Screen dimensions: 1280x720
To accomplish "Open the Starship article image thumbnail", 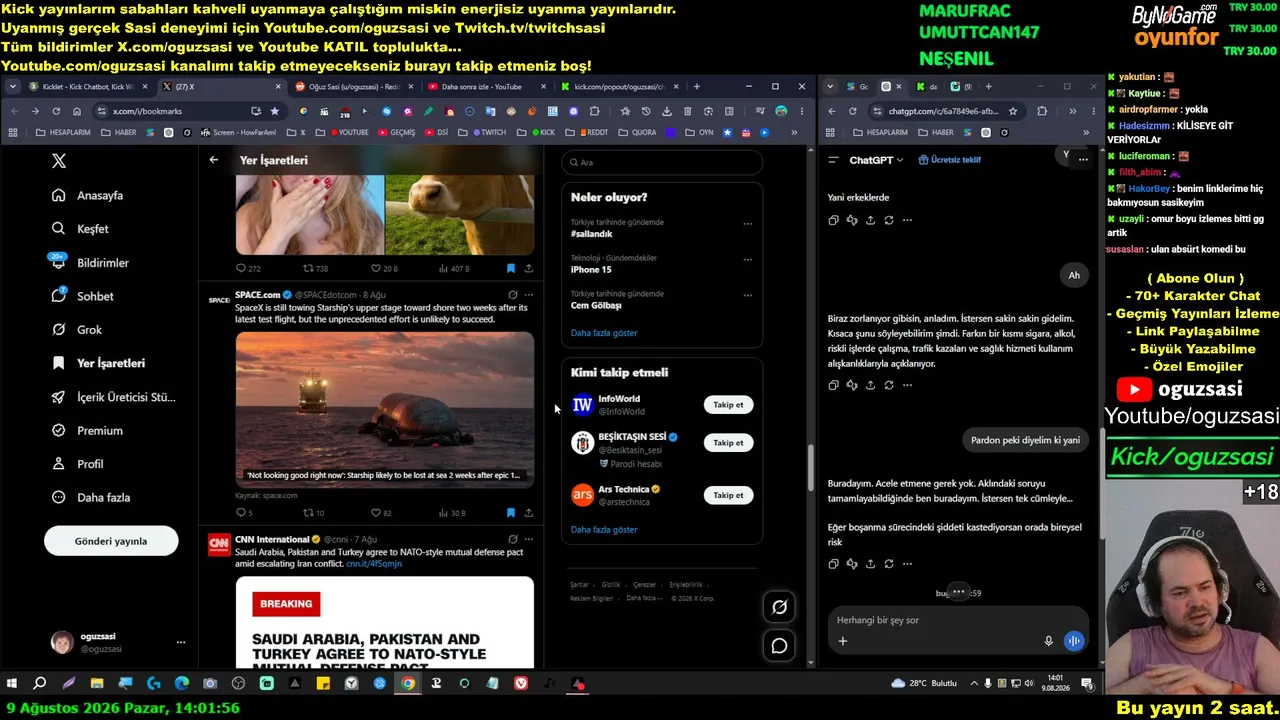I will [x=385, y=409].
